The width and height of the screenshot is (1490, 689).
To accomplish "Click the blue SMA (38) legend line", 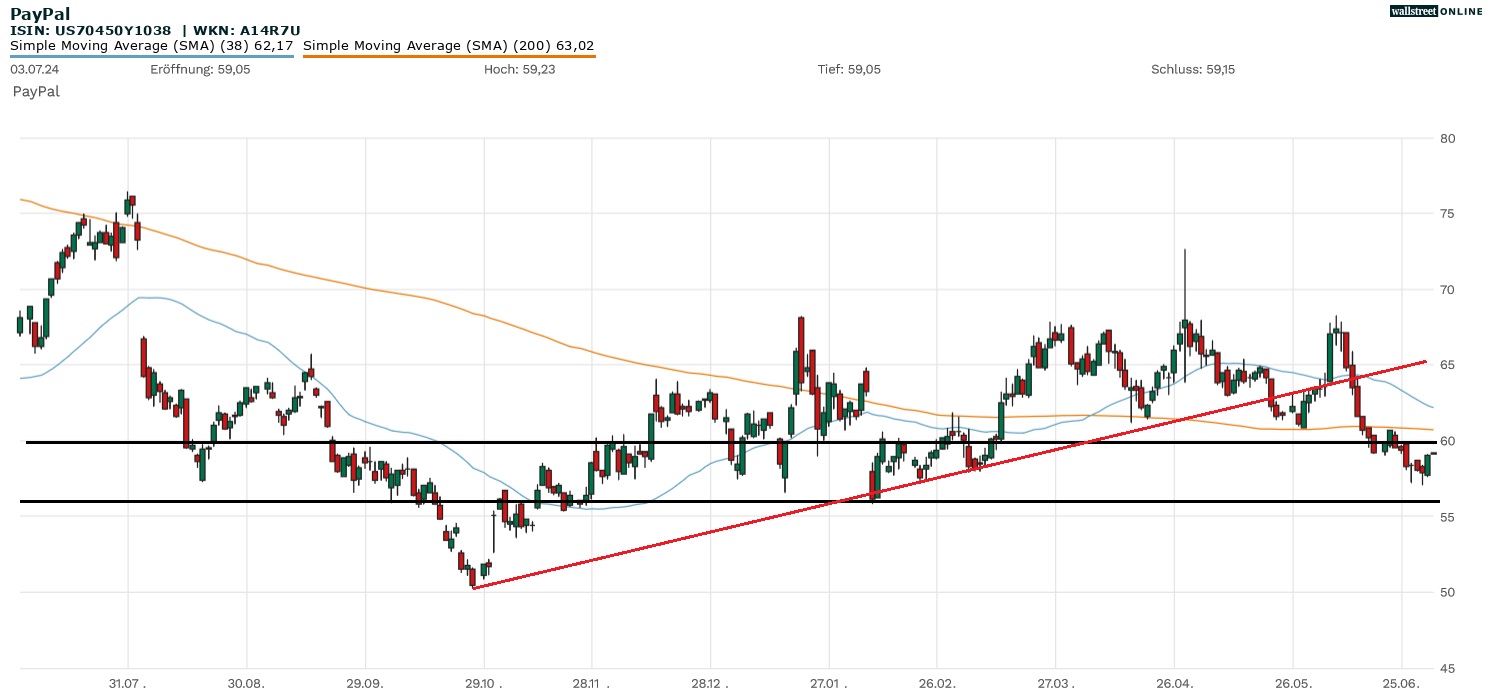I will 151,56.
